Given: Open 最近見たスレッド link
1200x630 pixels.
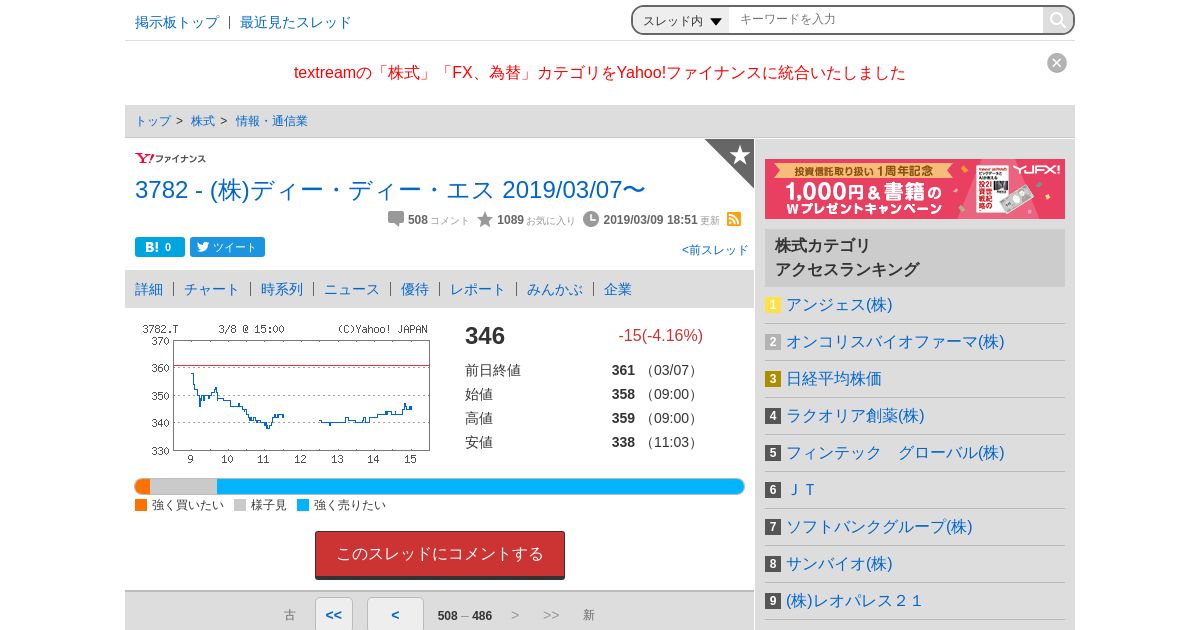Looking at the screenshot, I should pos(296,22).
